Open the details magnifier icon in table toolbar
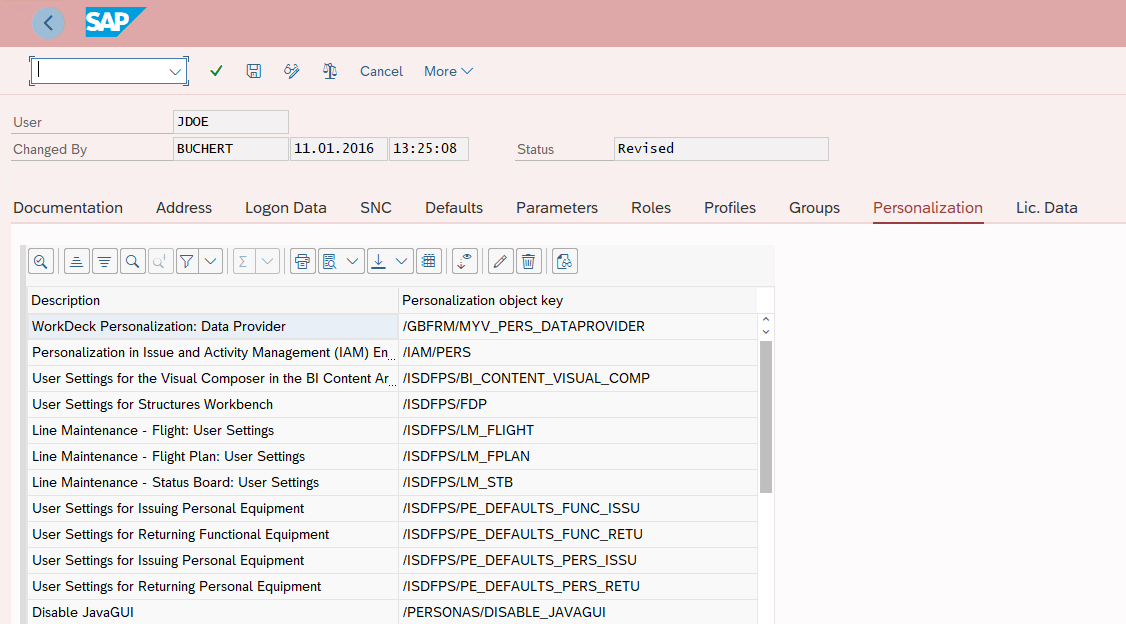 pyautogui.click(x=41, y=261)
